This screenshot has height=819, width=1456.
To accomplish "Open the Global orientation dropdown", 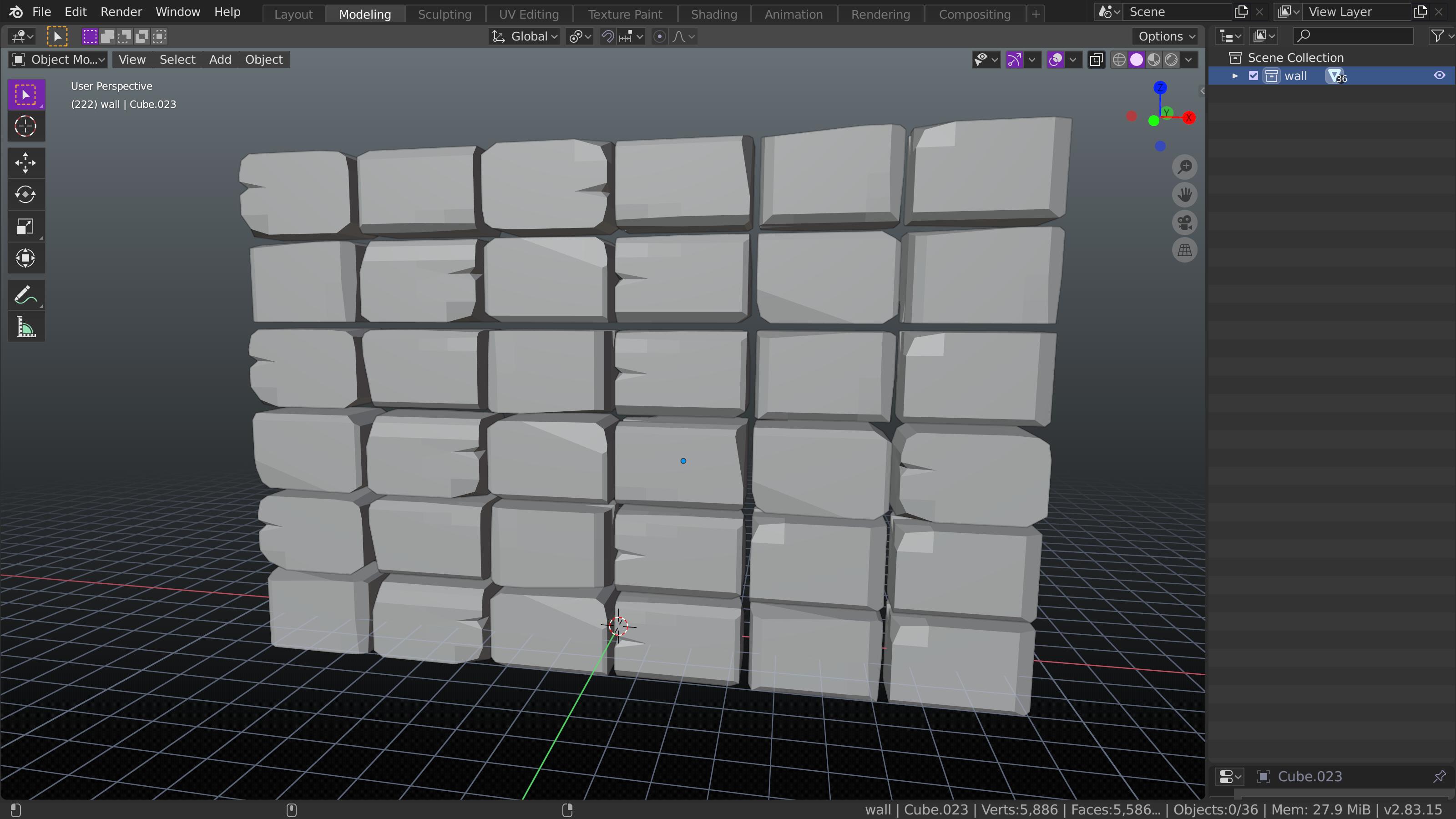I will (525, 37).
